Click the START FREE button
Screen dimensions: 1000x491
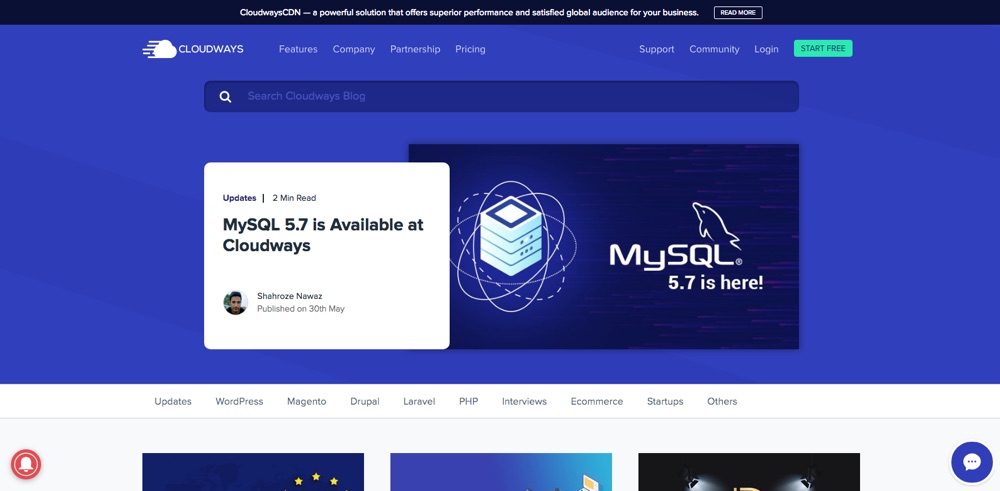point(823,48)
